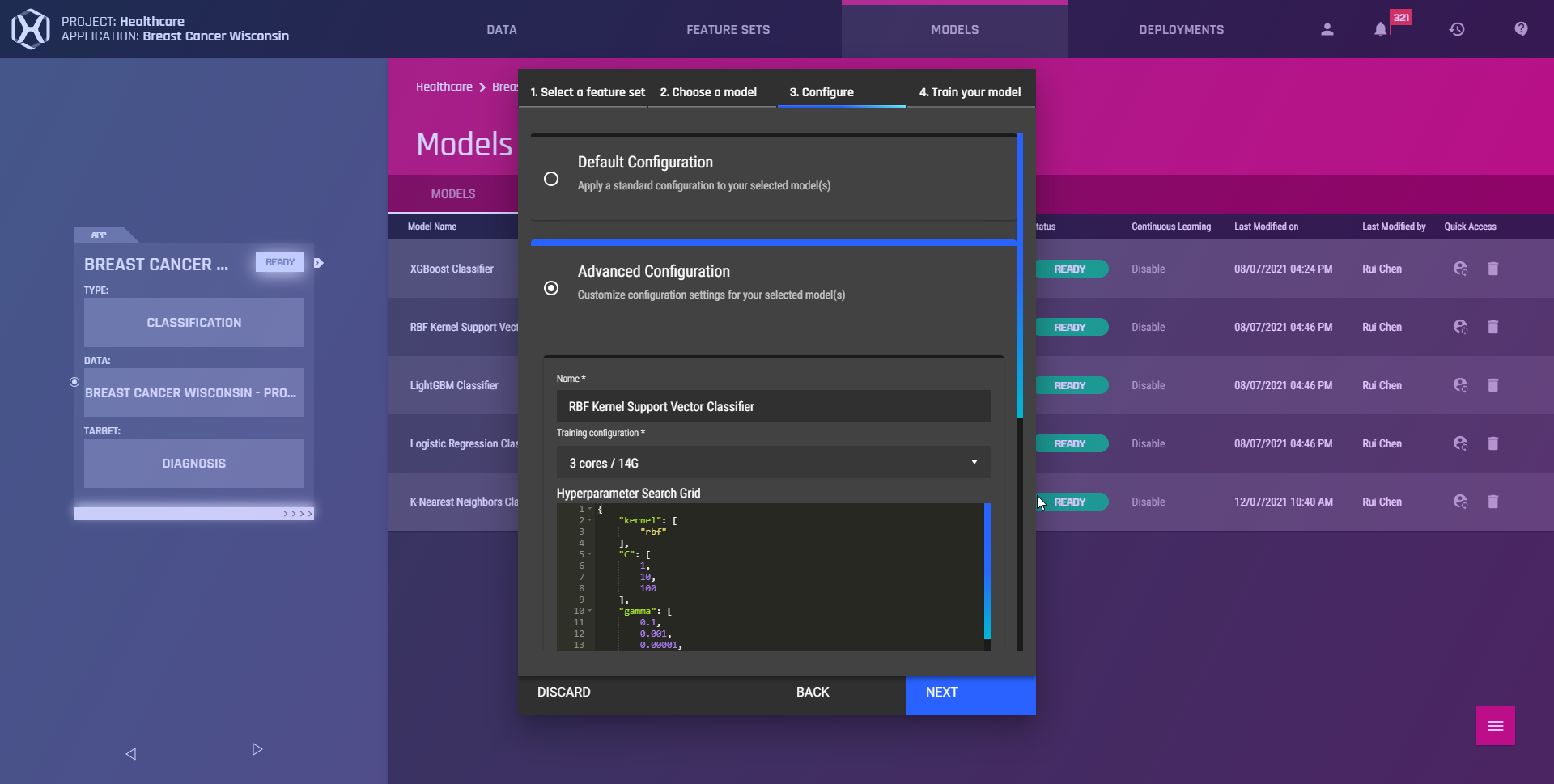Viewport: 1554px width, 784px height.
Task: Click the LightGBM Classifier model name
Action: 454,385
